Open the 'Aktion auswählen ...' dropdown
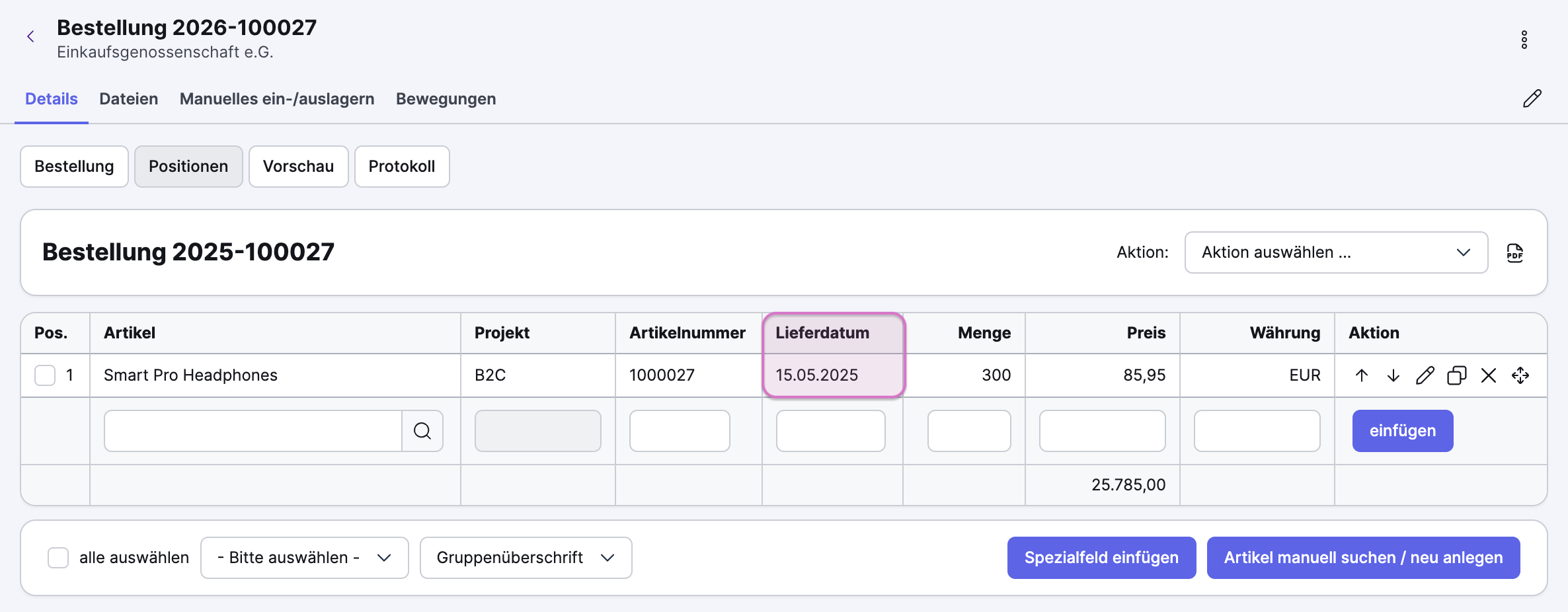The image size is (1568, 612). [x=1335, y=252]
